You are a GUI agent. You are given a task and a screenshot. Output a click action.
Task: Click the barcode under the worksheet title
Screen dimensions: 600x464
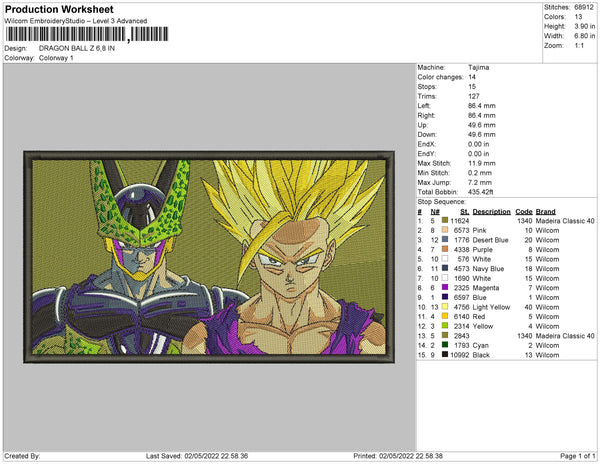[x=87, y=34]
